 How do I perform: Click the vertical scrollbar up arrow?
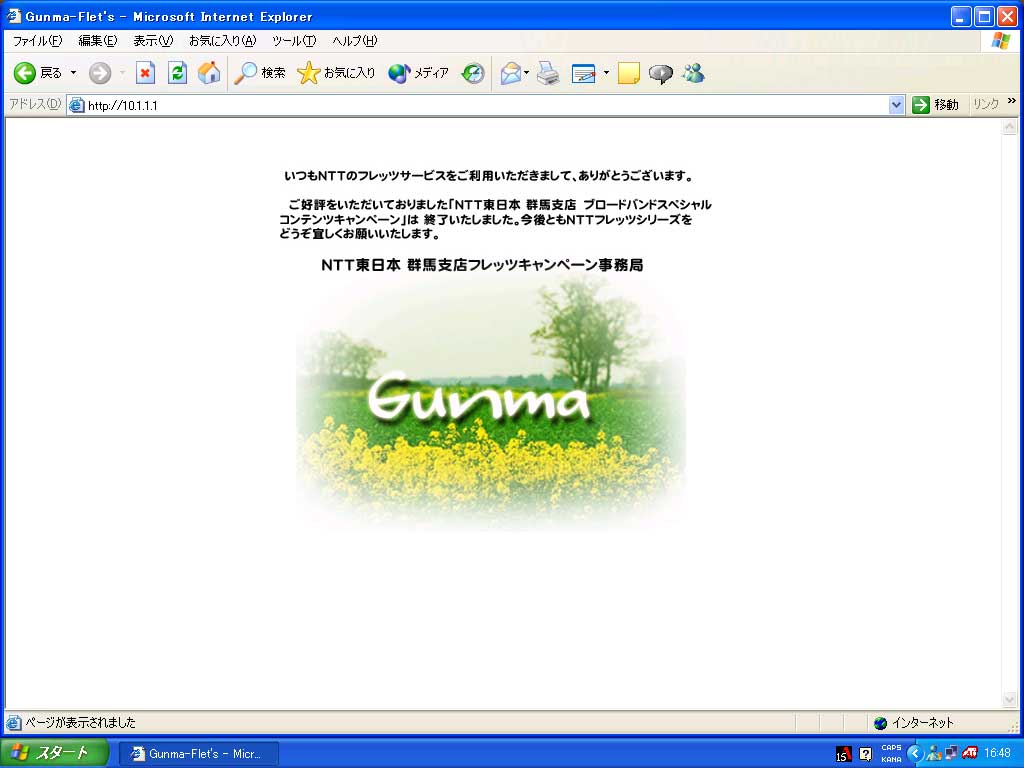tap(1010, 127)
